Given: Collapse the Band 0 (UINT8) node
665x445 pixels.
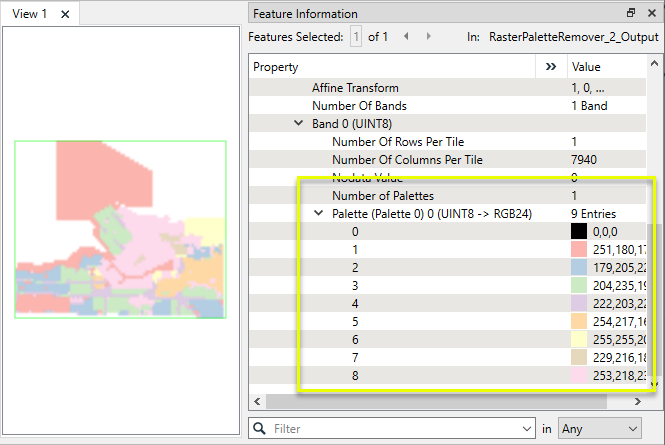Looking at the screenshot, I should 298,123.
